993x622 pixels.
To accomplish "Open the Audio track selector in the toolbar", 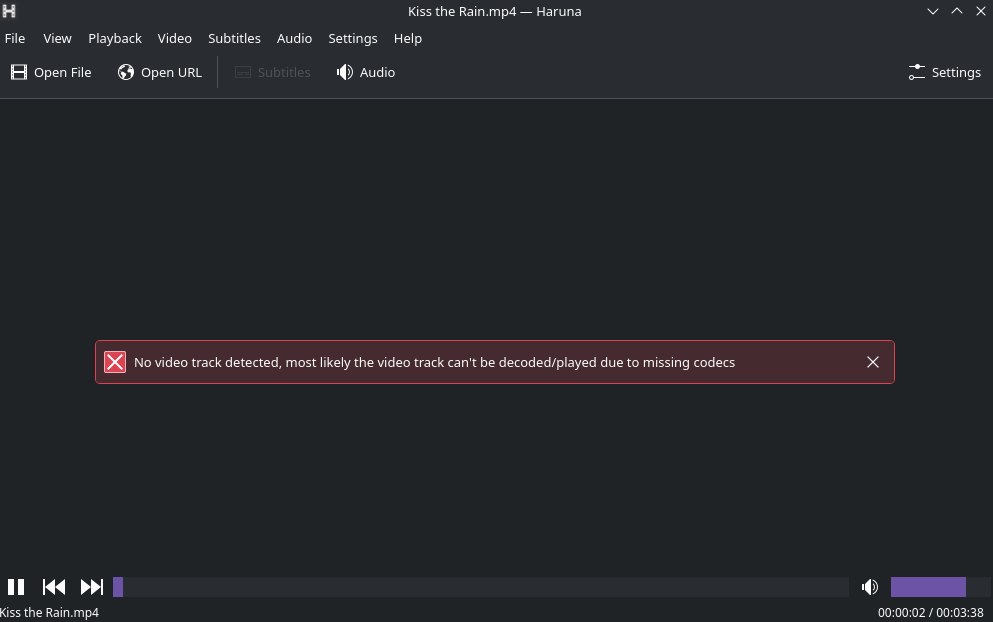I will pos(366,72).
